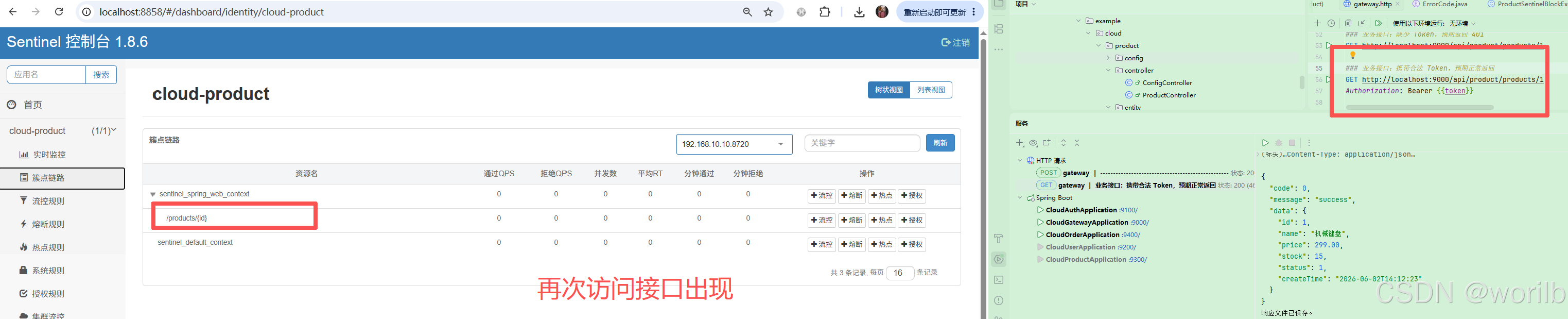Click the editor lightbulb intention icon
The height and width of the screenshot is (319, 1568).
pos(1353,56)
